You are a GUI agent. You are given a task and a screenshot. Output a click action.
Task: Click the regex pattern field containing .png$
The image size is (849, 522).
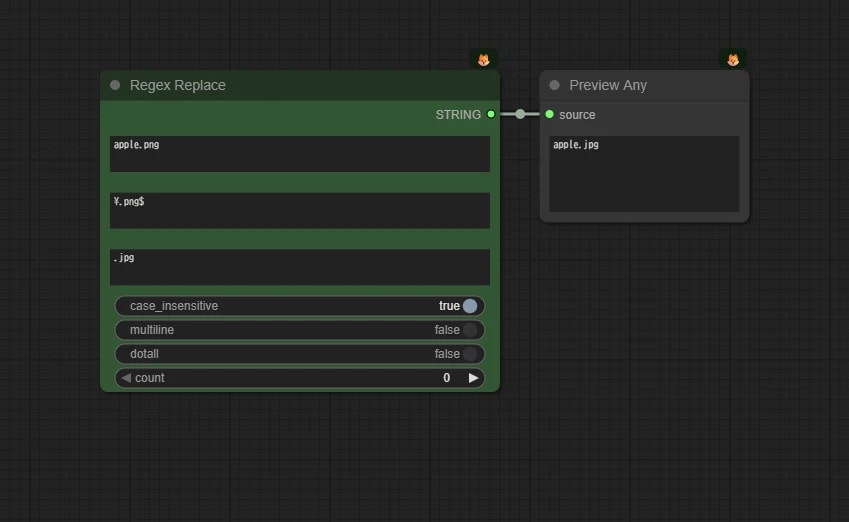click(x=300, y=211)
